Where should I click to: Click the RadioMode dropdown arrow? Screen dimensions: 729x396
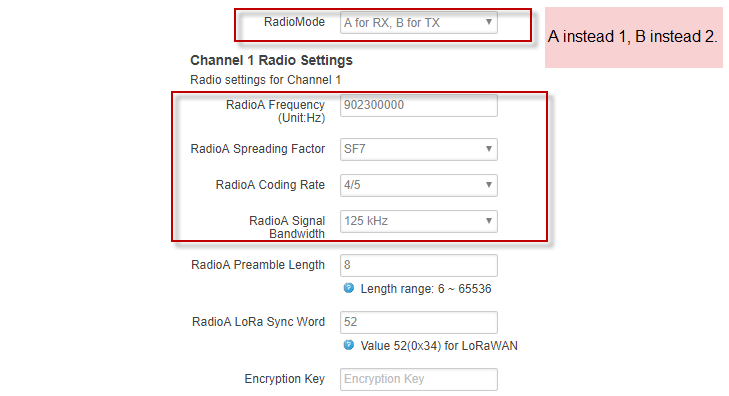(489, 22)
